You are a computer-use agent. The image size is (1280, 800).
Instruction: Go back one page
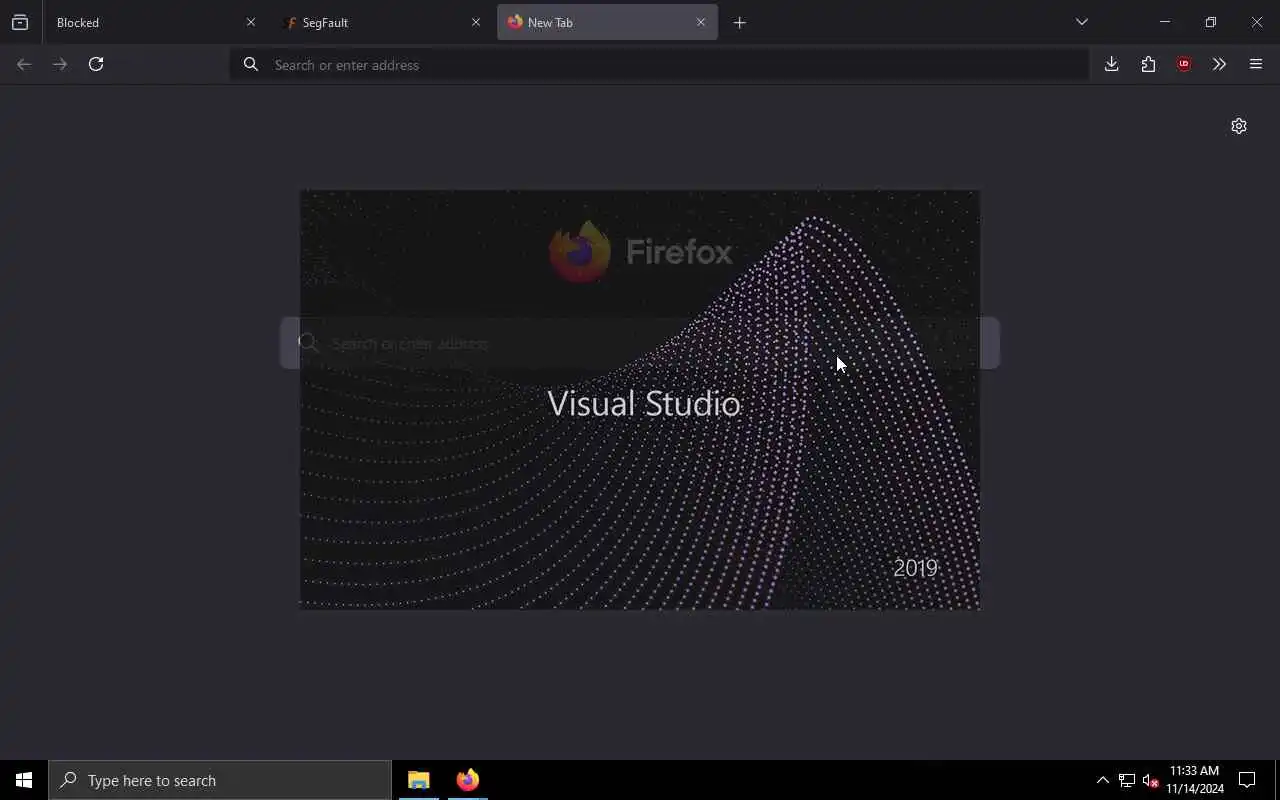click(24, 64)
